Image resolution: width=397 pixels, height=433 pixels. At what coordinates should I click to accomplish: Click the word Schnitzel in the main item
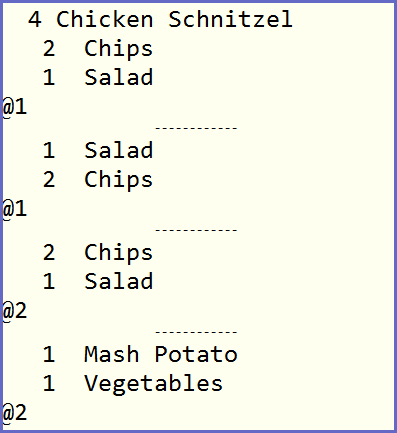click(x=230, y=19)
